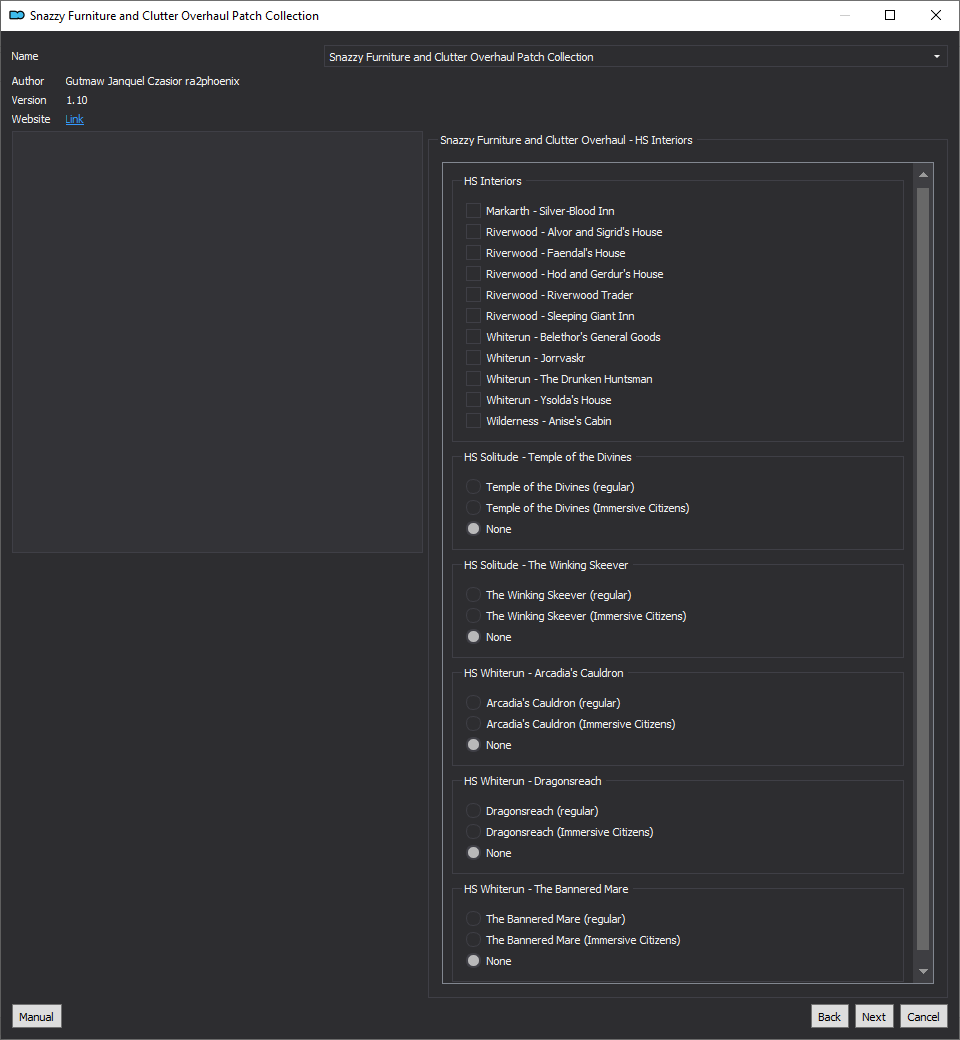Select Temple of the Divines (regular)
The height and width of the screenshot is (1040, 960).
point(473,487)
